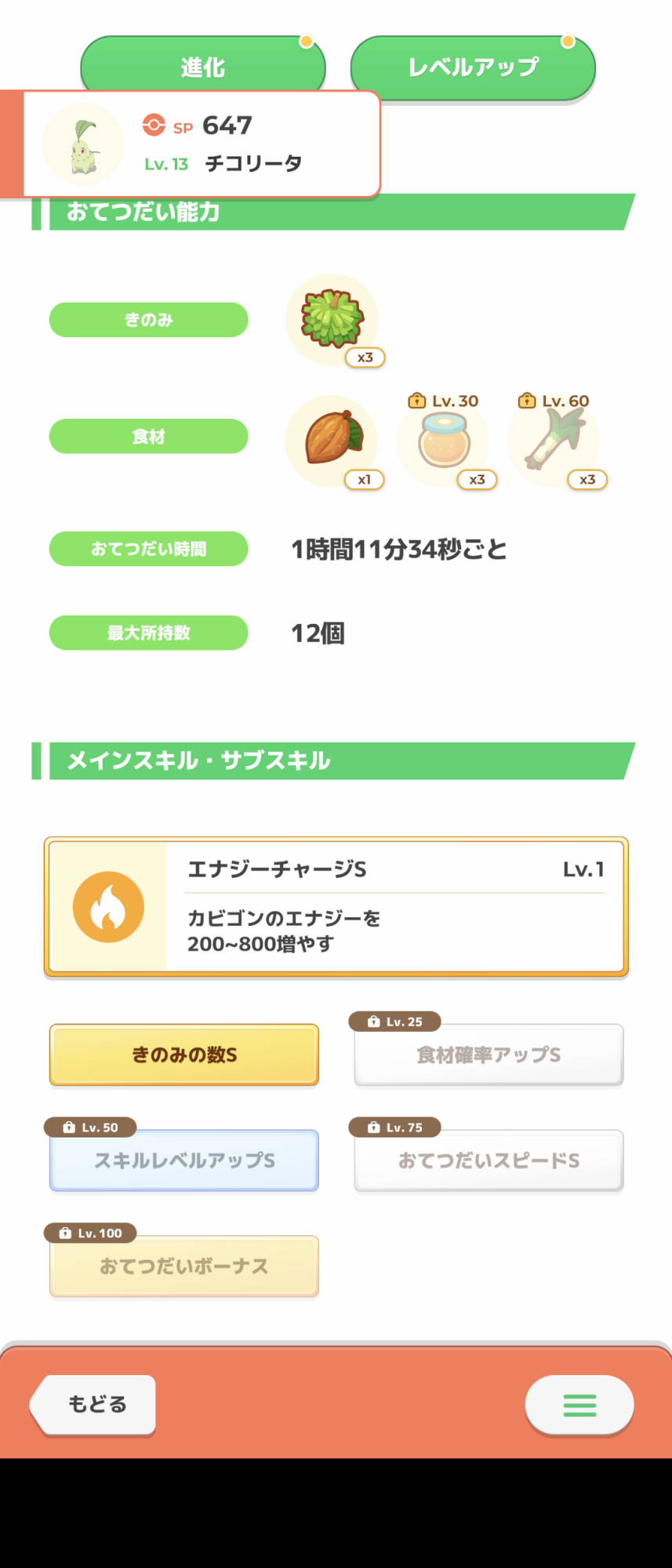
Task: Open the hamburger menu button
Action: coord(579,1405)
